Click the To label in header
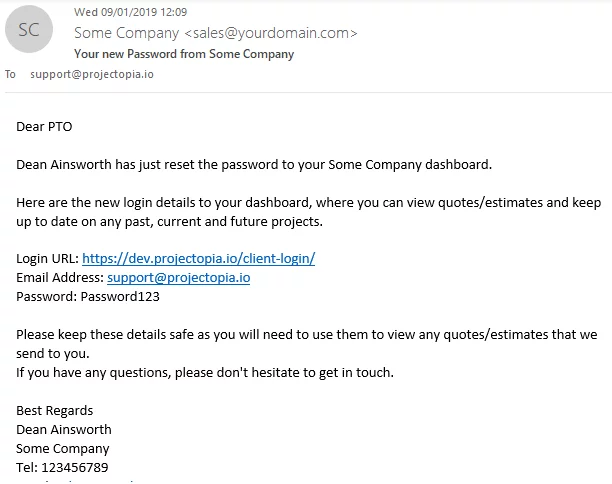The width and height of the screenshot is (612, 484). [x=10, y=74]
